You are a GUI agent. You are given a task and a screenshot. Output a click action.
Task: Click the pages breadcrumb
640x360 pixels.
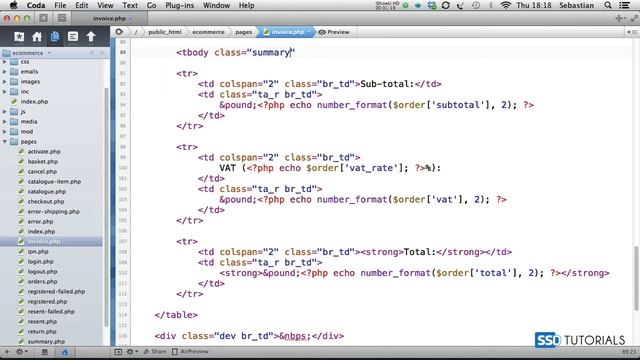(244, 32)
